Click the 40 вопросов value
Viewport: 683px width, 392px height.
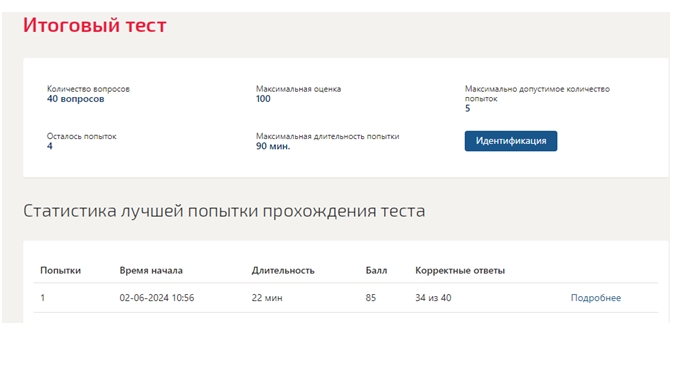(x=75, y=99)
